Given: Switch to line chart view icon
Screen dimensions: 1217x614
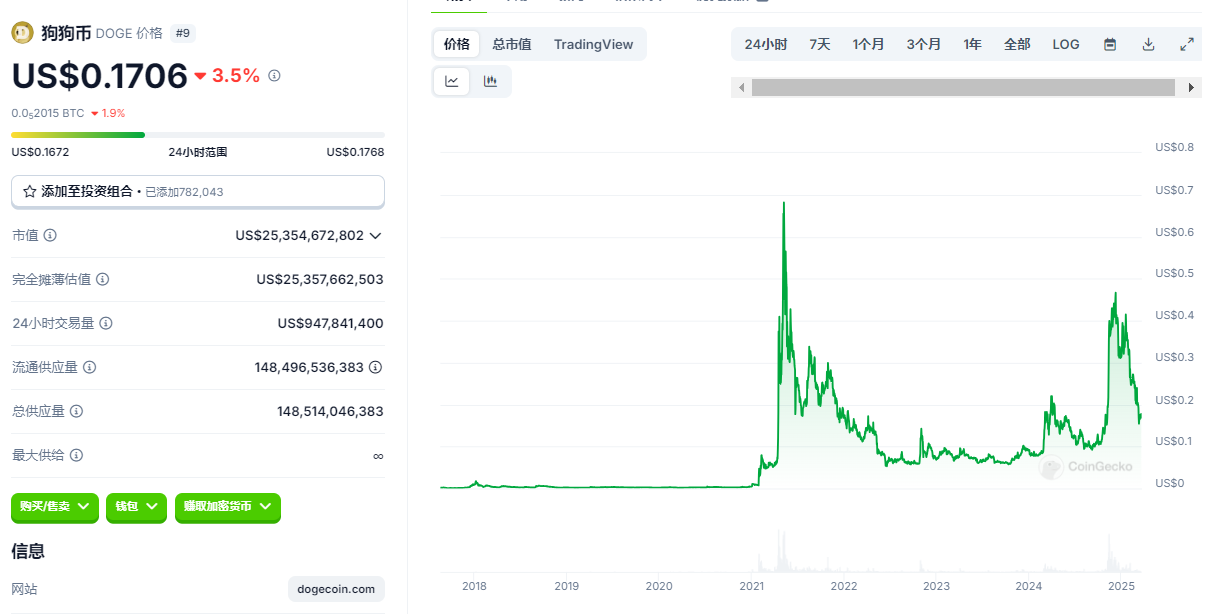Looking at the screenshot, I should (452, 82).
